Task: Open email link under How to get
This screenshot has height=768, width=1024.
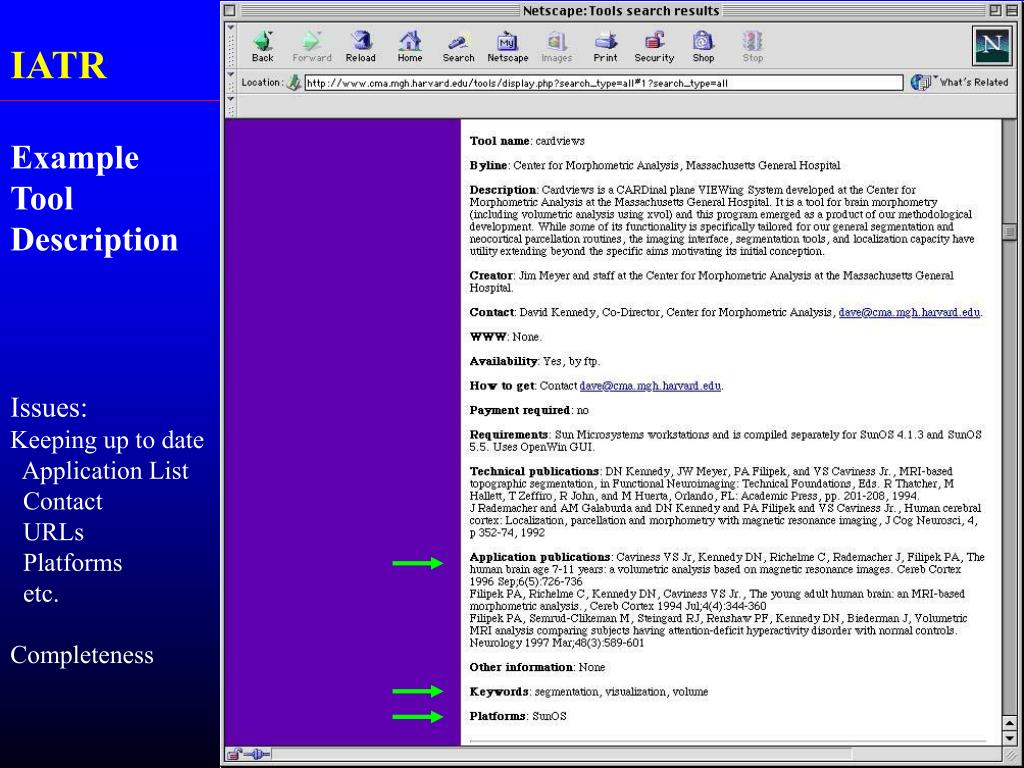Action: click(650, 386)
